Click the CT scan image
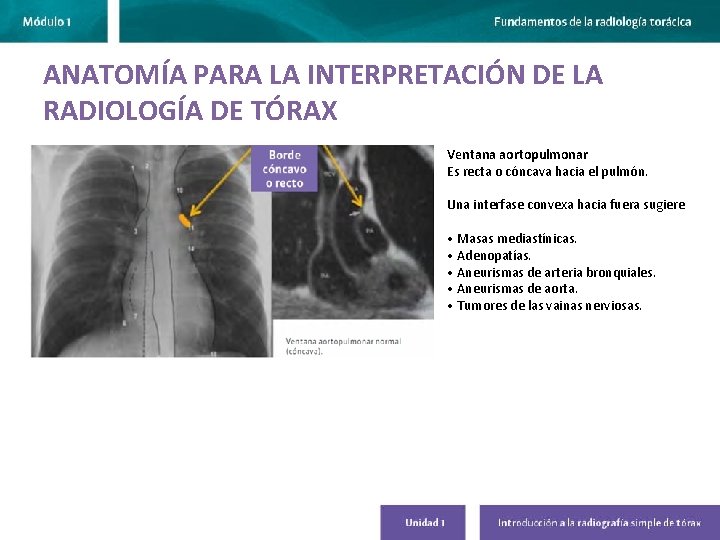Viewport: 720px width, 540px height. click(x=353, y=232)
